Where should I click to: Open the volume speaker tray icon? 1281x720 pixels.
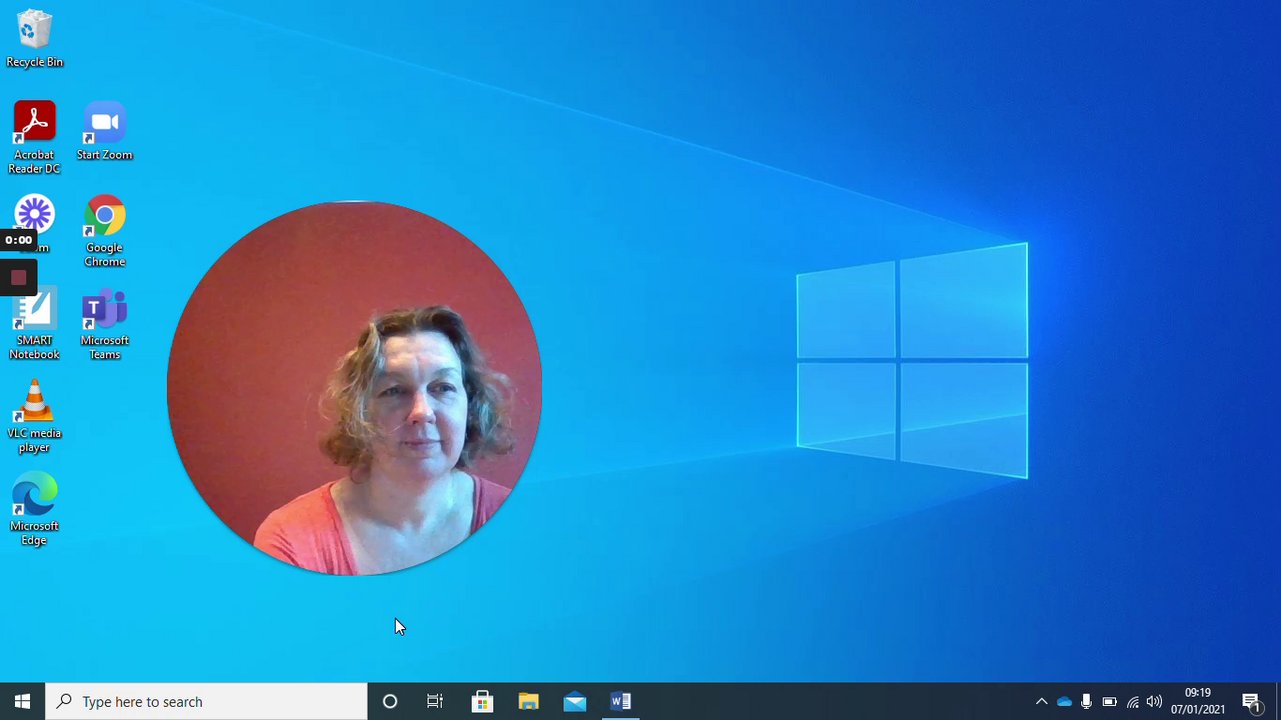coord(1155,701)
